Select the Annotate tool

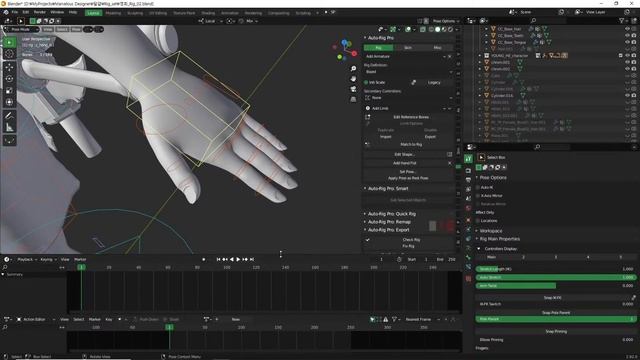point(9,116)
